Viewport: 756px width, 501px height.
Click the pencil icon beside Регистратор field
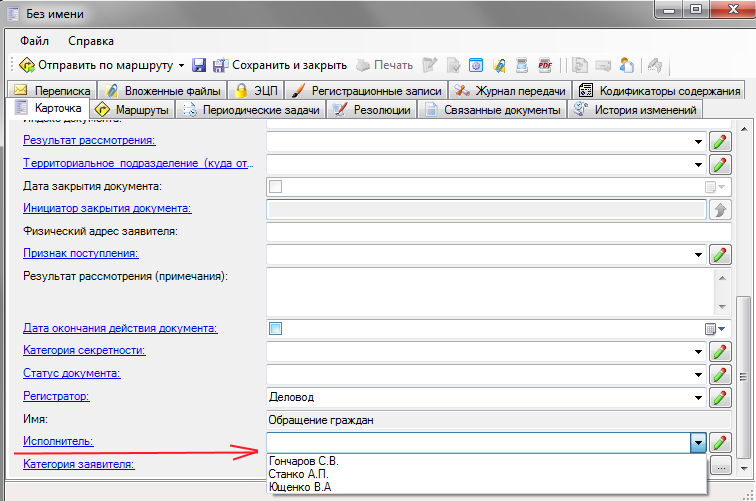(x=720, y=397)
